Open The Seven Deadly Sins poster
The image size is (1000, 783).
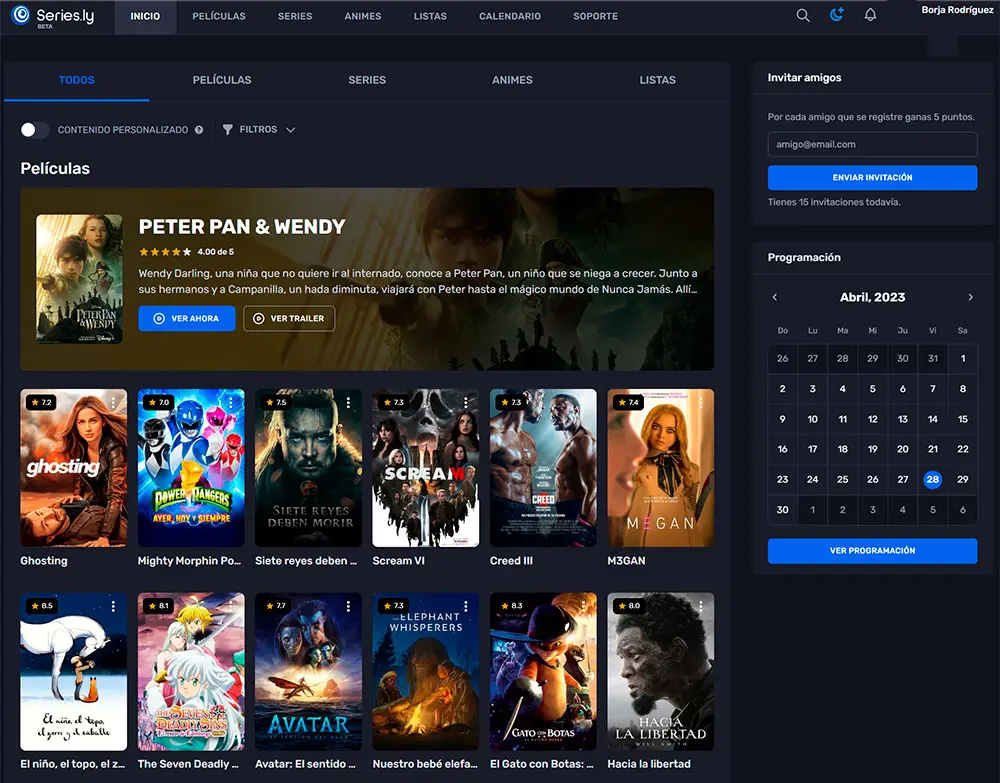tap(191, 671)
